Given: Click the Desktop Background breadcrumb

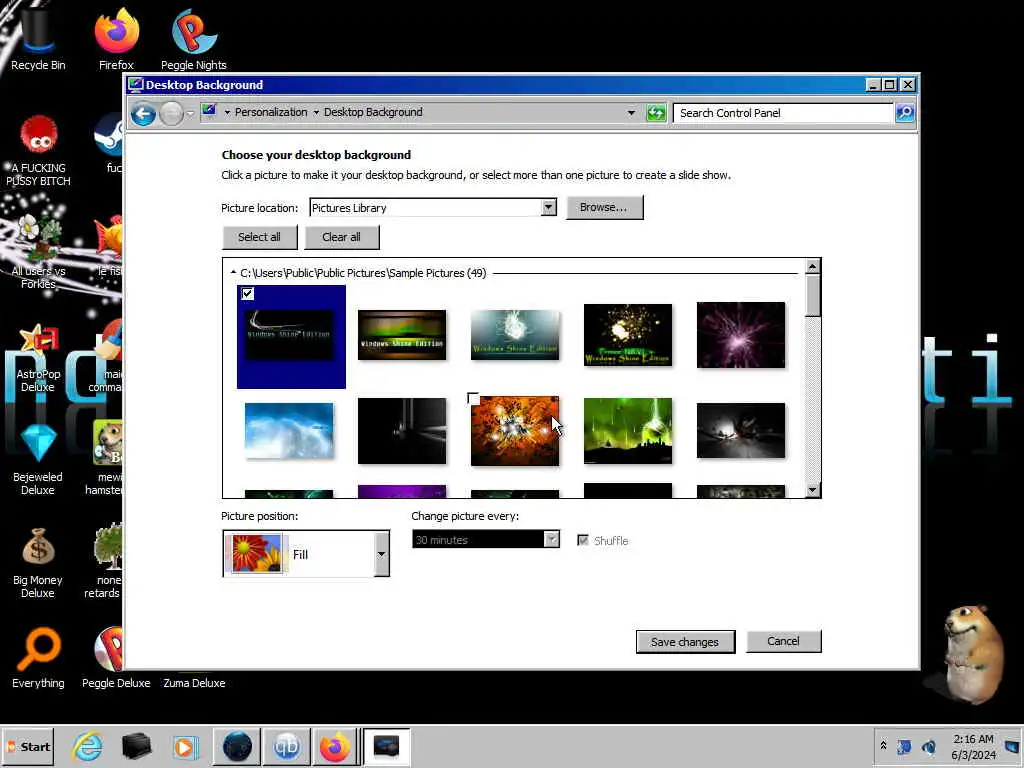Looking at the screenshot, I should pyautogui.click(x=373, y=112).
